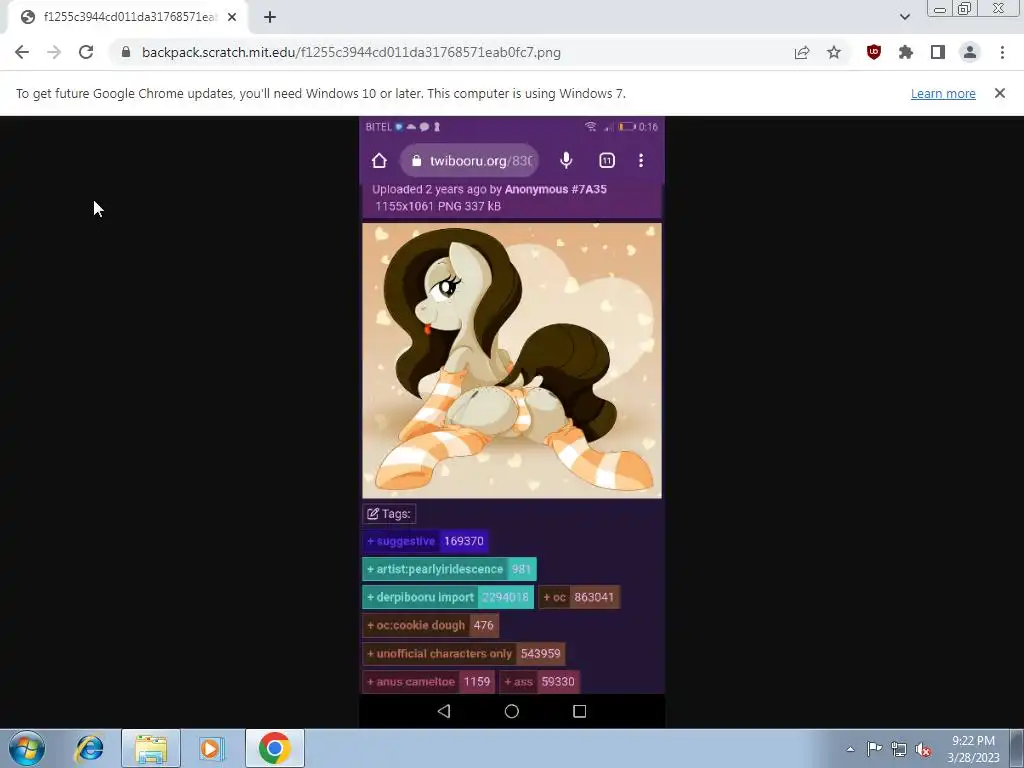Tap the Android back triangle

point(444,711)
